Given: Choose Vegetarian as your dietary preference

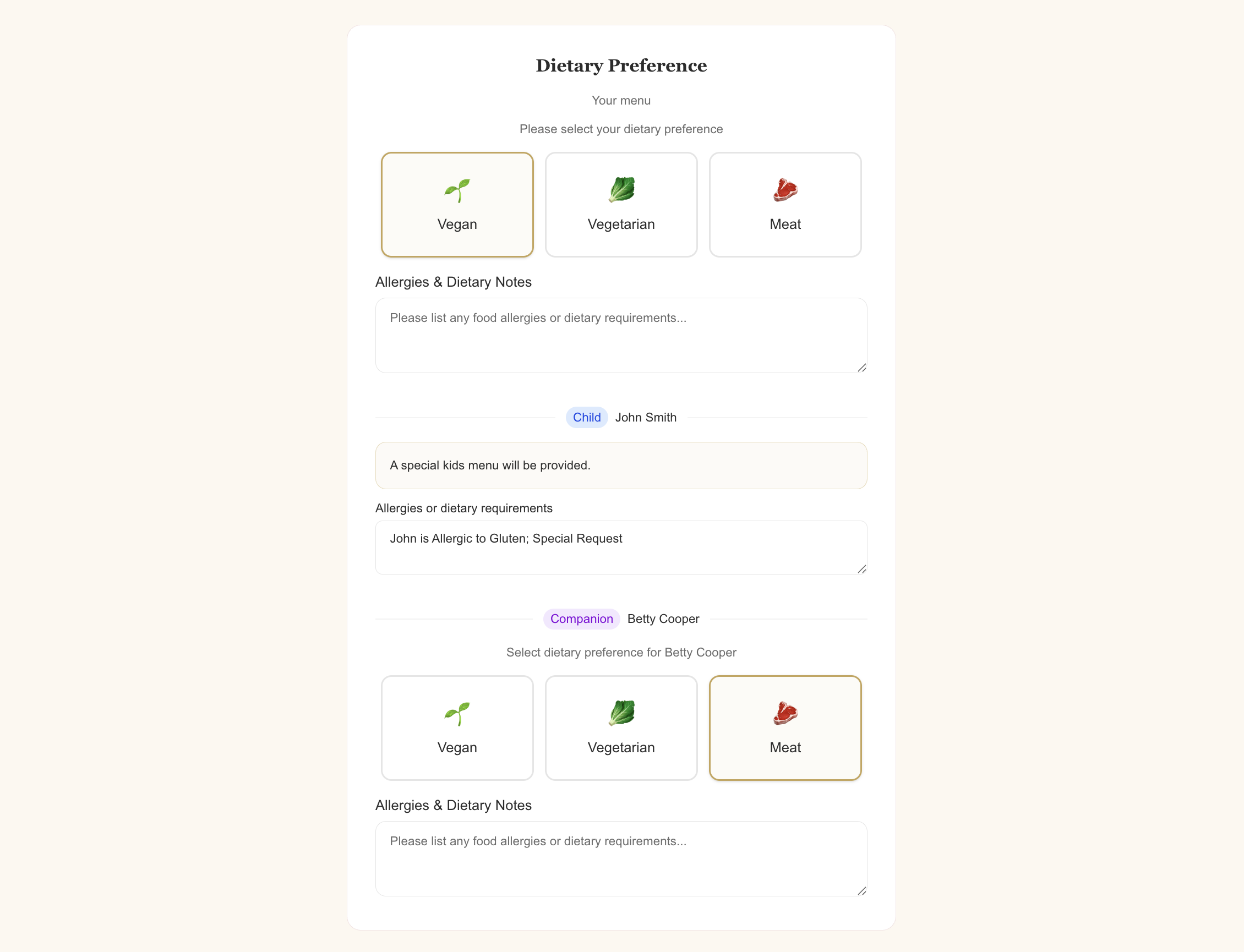Looking at the screenshot, I should 620,205.
